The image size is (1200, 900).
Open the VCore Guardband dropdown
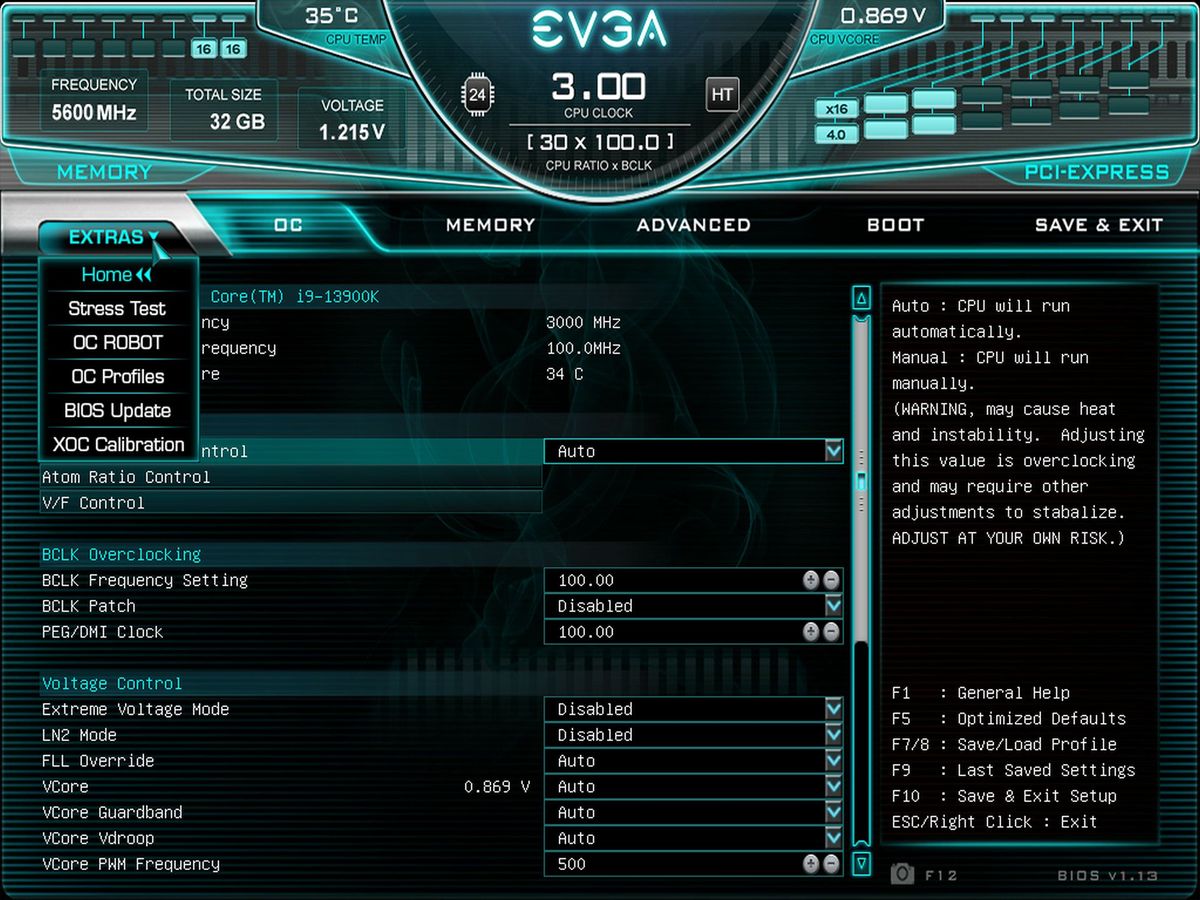point(694,813)
